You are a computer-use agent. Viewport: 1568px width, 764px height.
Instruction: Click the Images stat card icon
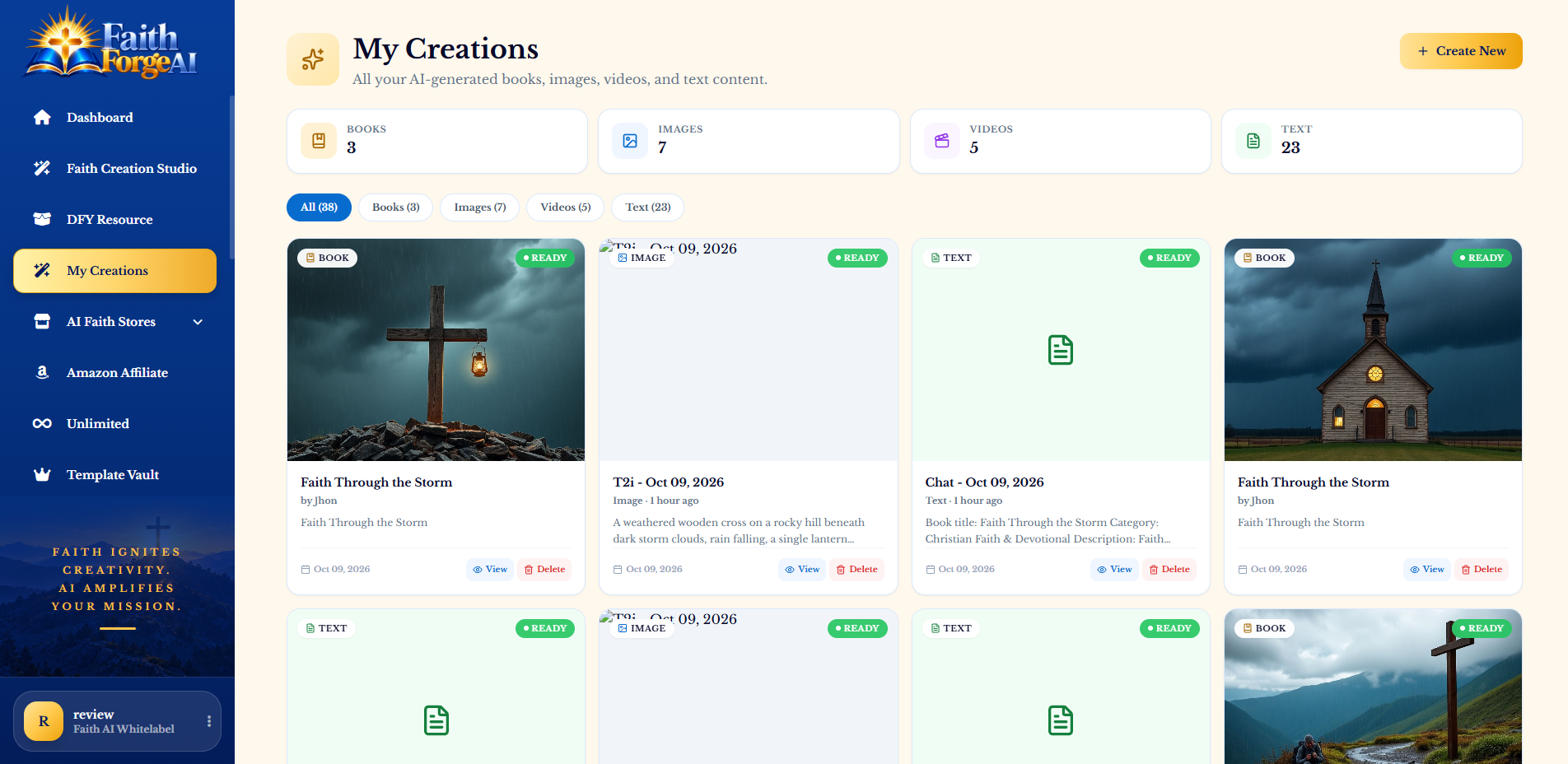(630, 141)
